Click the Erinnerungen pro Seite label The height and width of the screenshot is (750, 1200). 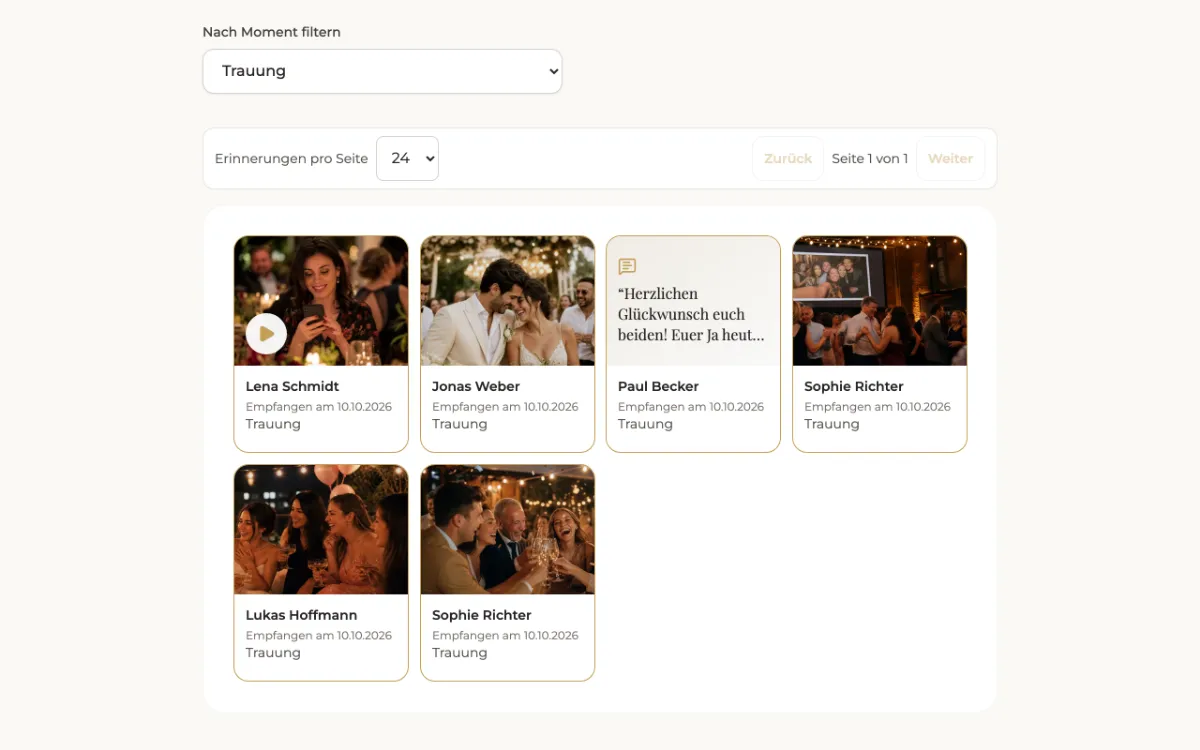pos(291,159)
